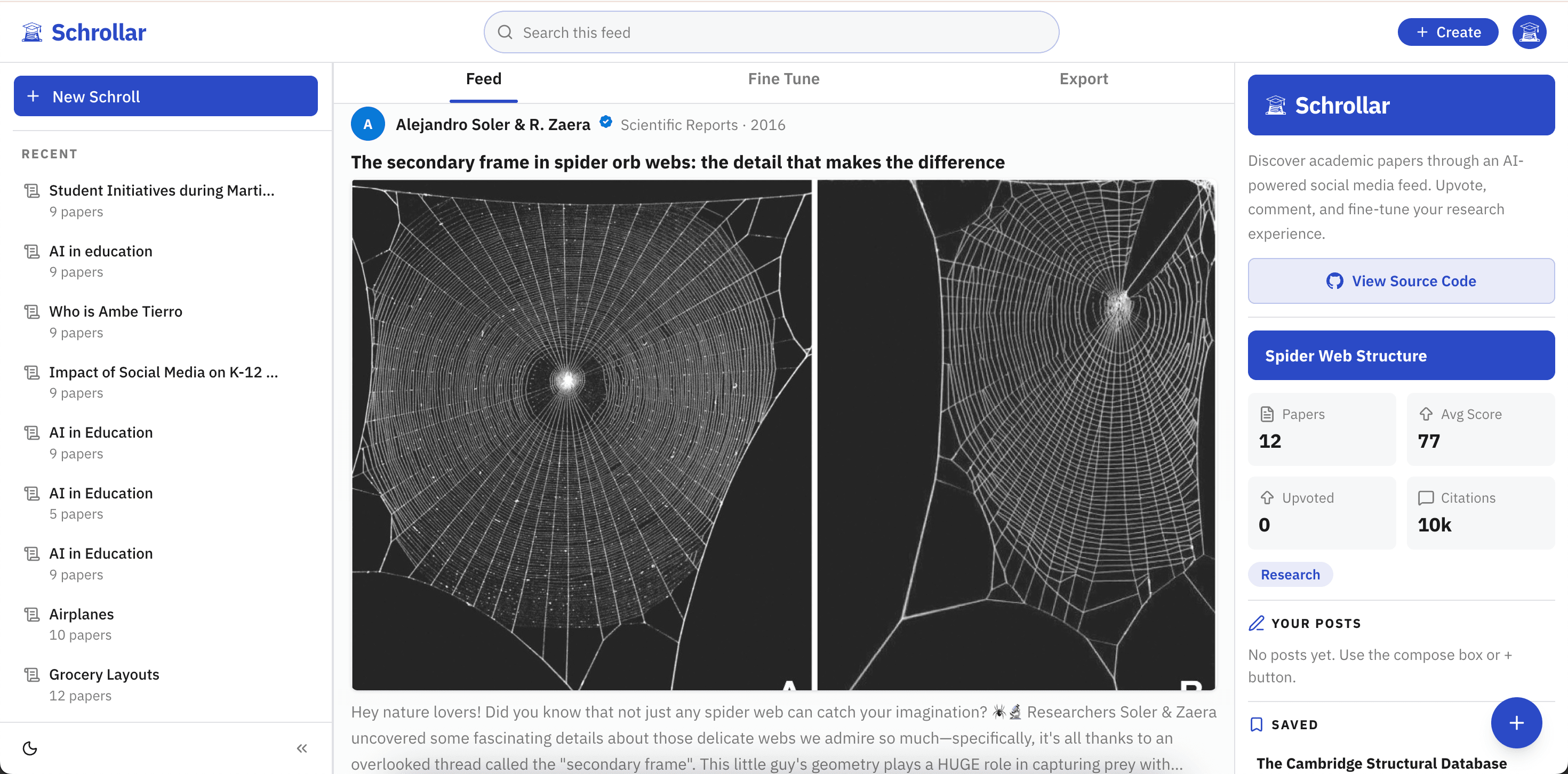Switch to the Feed tab

(484, 79)
